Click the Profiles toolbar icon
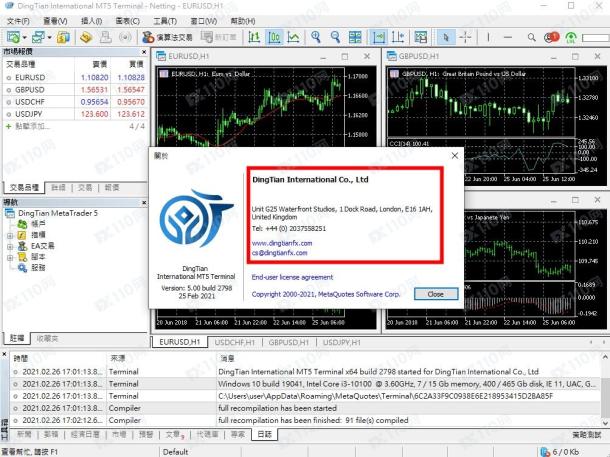Image resolution: width=610 pixels, height=457 pixels. pyautogui.click(x=38, y=37)
